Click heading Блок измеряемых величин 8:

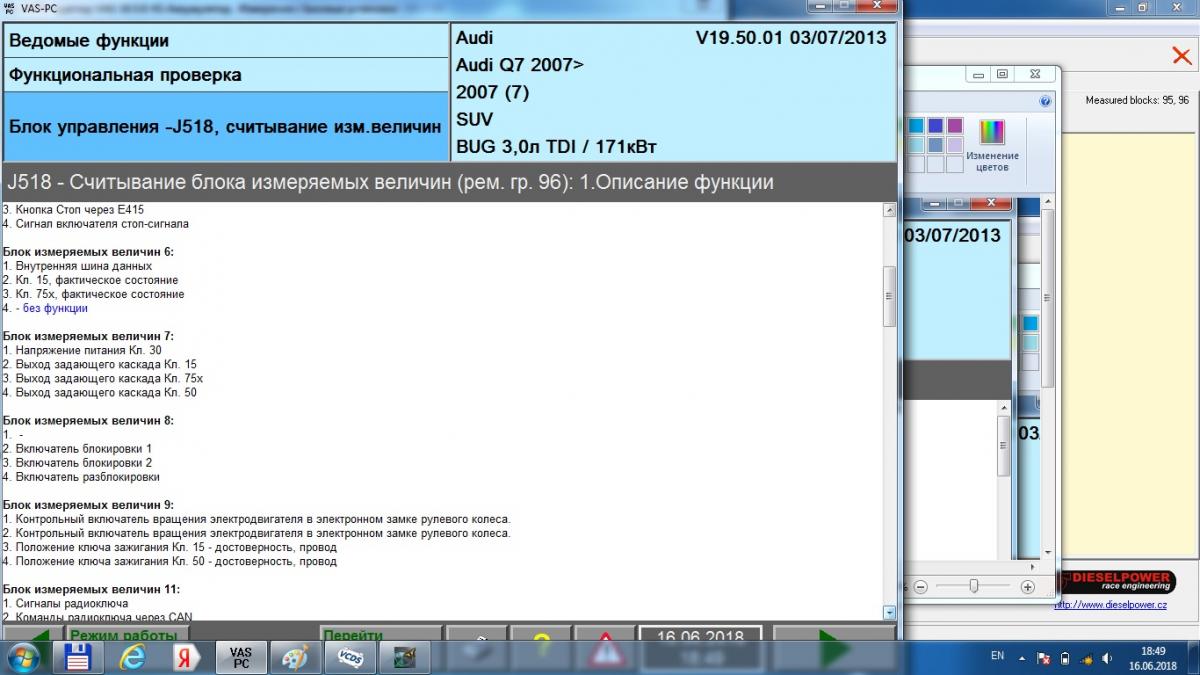pos(88,421)
